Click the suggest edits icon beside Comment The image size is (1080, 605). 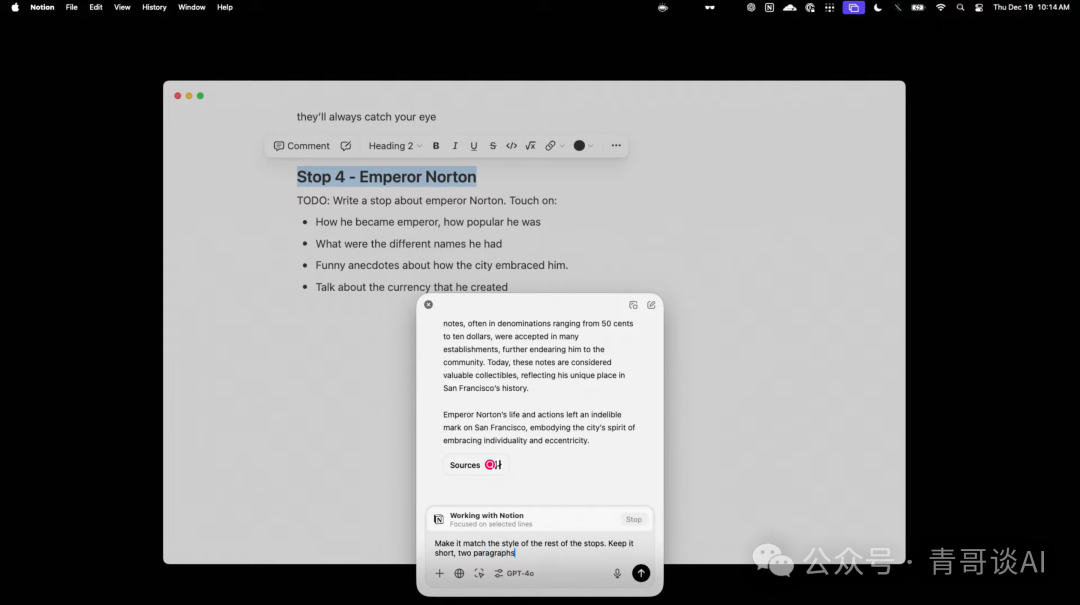[346, 146]
